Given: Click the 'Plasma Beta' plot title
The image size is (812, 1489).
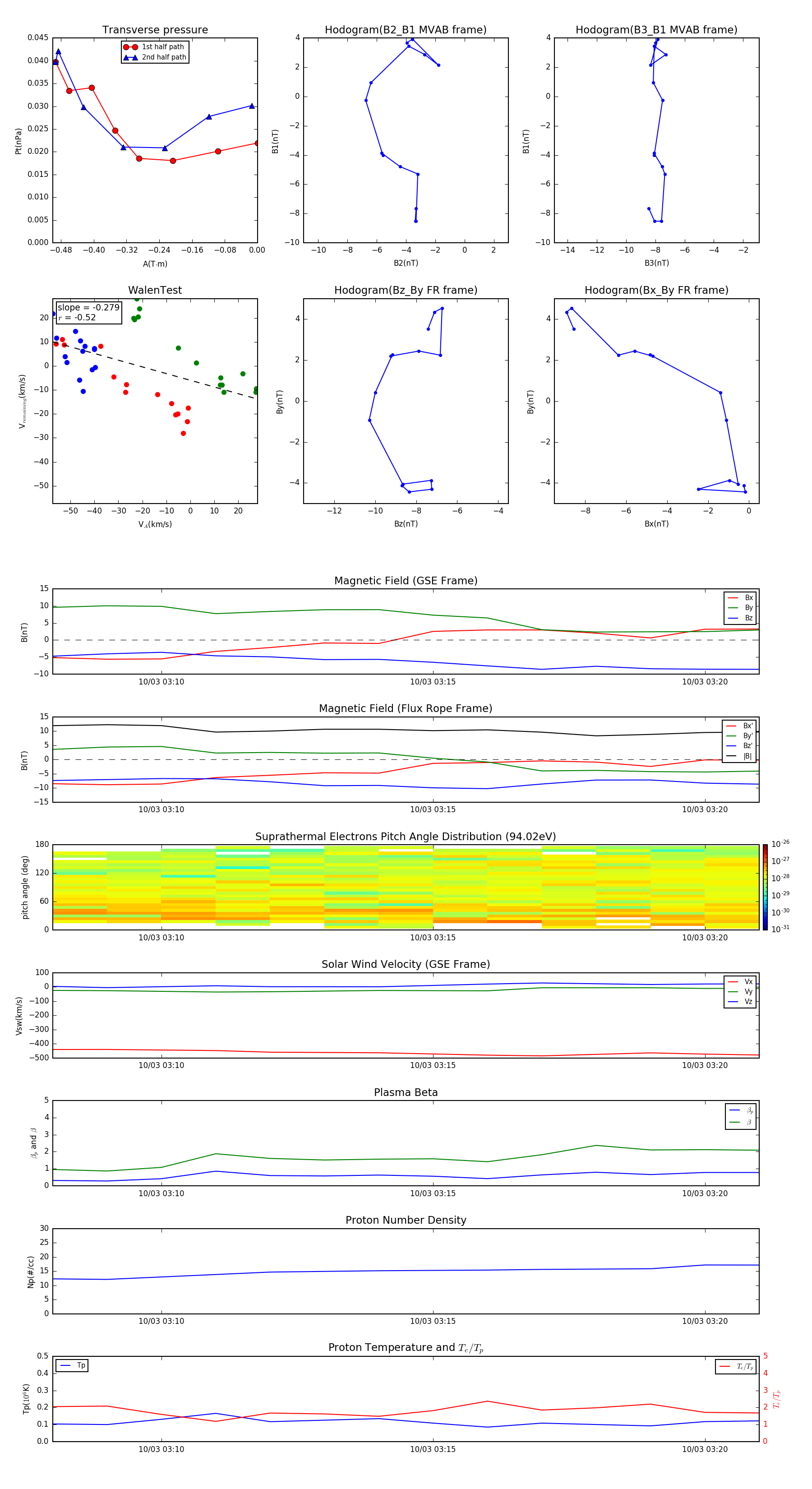Looking at the screenshot, I should [406, 1092].
